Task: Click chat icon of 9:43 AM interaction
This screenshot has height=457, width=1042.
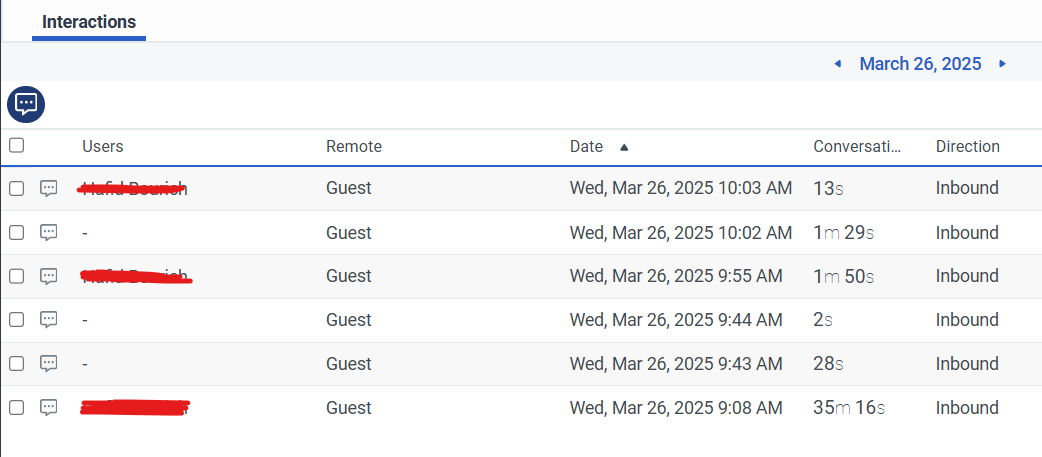Action: pyautogui.click(x=48, y=364)
